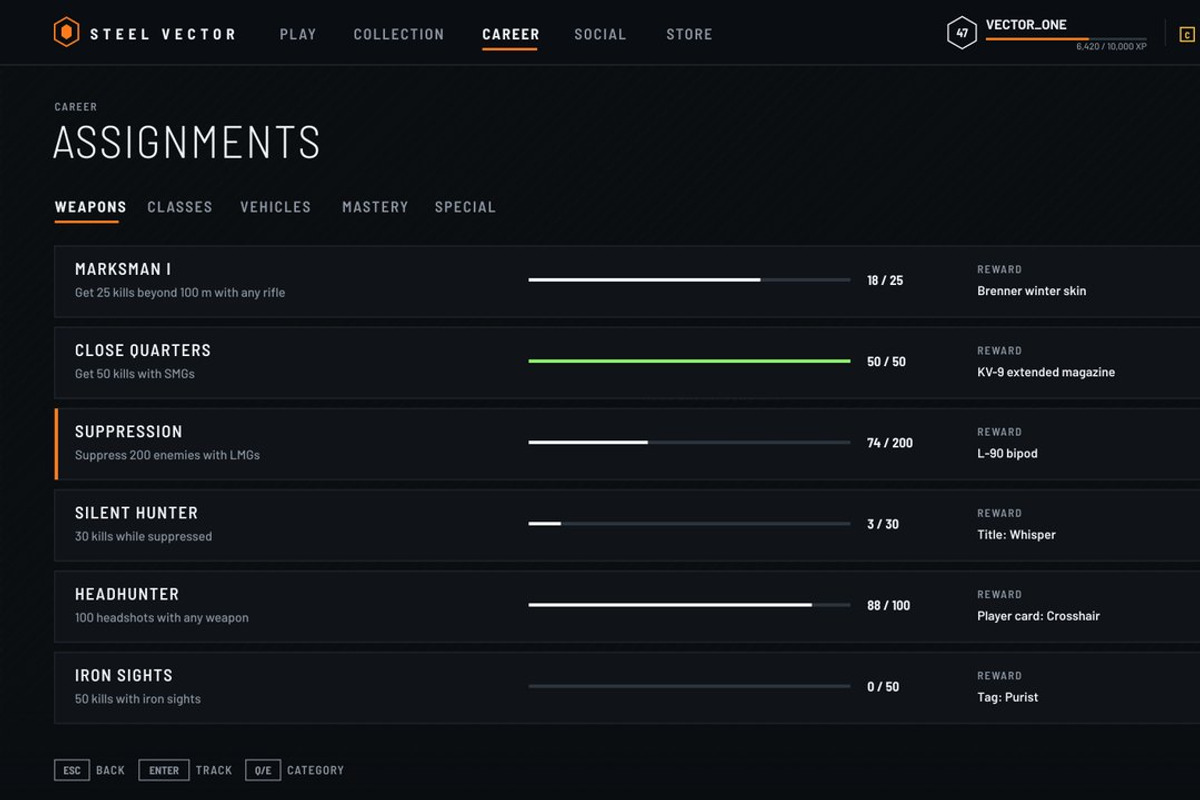The image size is (1200, 800).
Task: Click '30 kills while suppressed' description
Action: click(x=143, y=536)
